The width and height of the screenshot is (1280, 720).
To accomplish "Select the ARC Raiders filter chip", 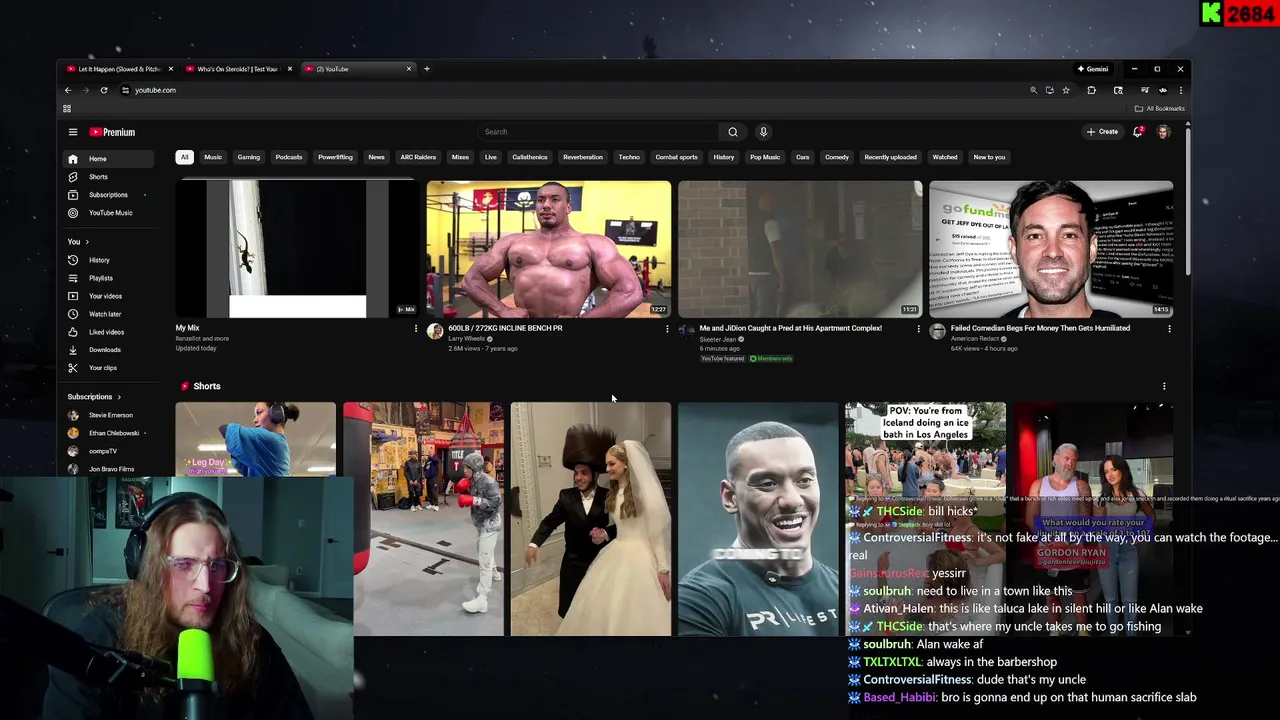I will (418, 157).
